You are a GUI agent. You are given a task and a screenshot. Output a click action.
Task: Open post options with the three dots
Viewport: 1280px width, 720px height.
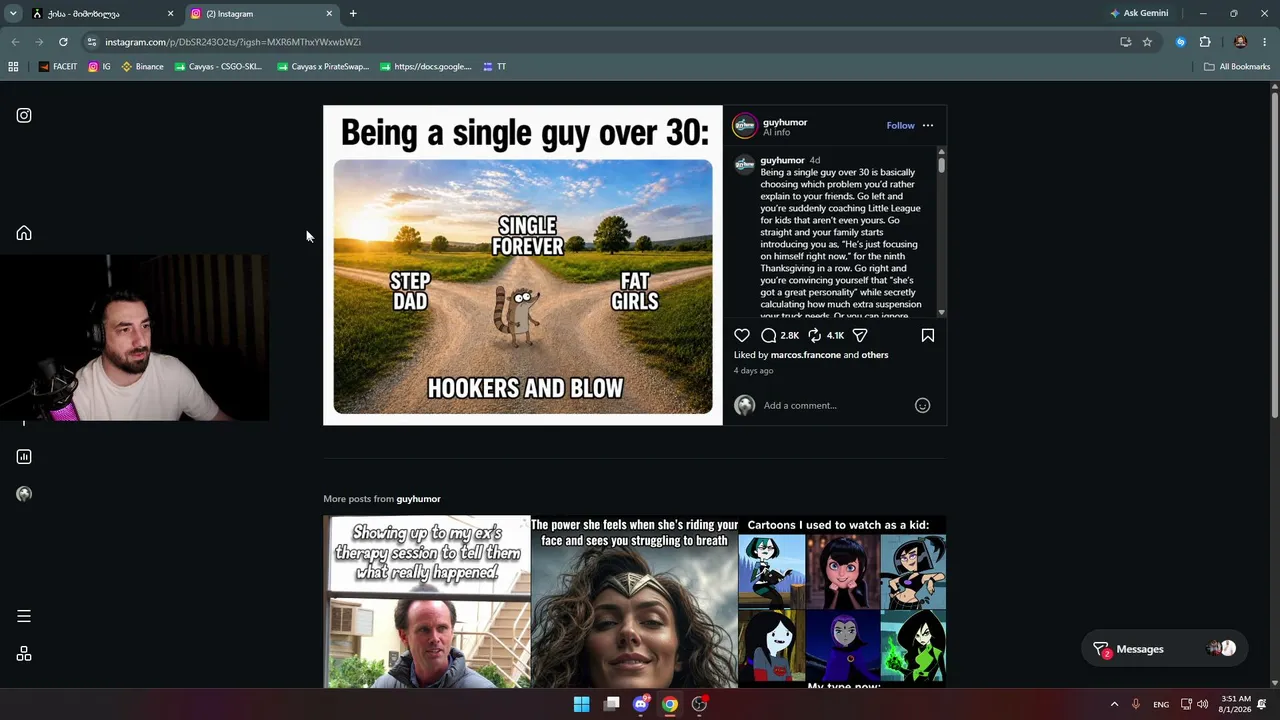[x=928, y=126]
